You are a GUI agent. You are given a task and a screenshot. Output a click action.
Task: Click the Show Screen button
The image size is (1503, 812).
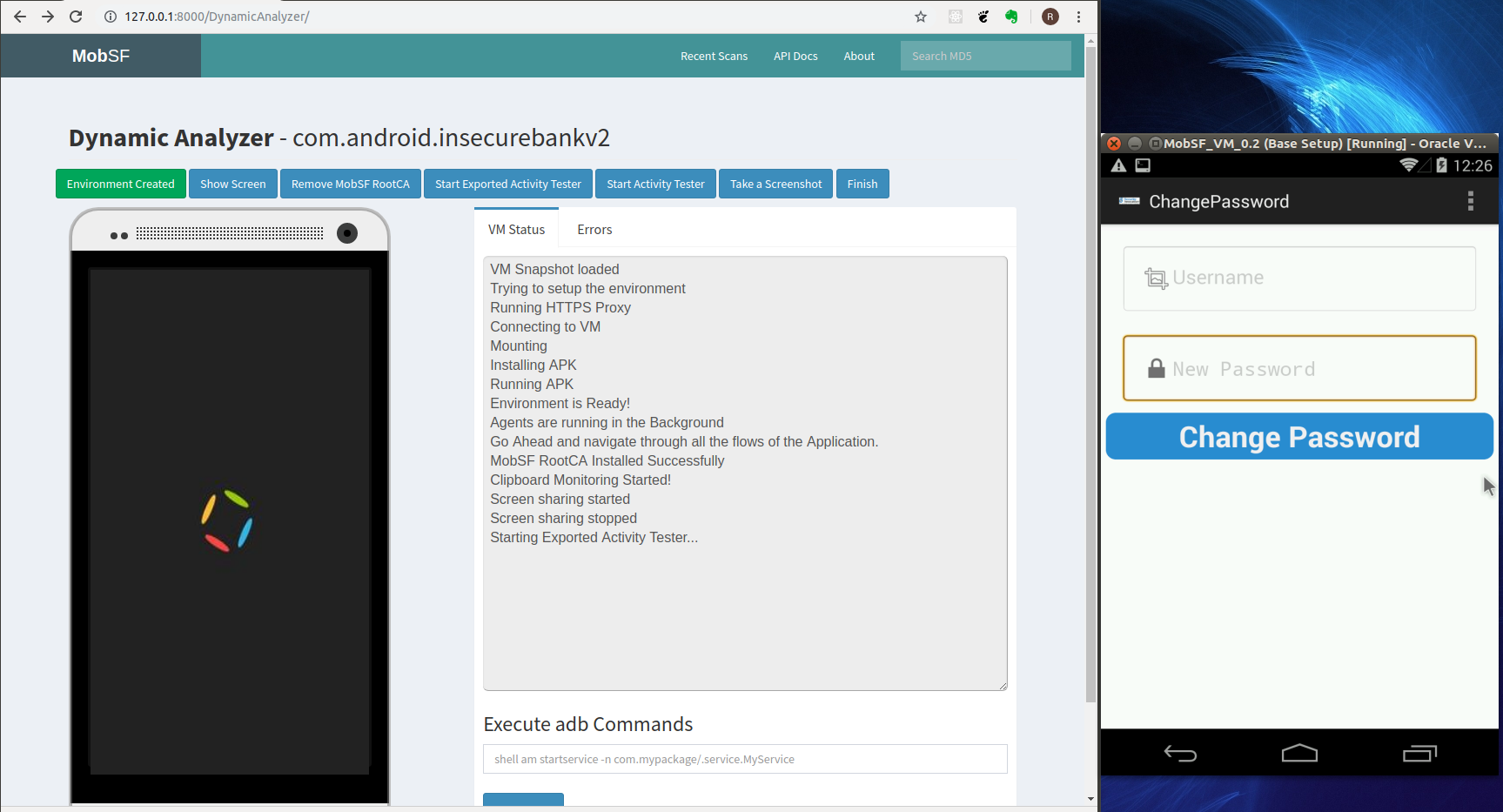coord(233,185)
